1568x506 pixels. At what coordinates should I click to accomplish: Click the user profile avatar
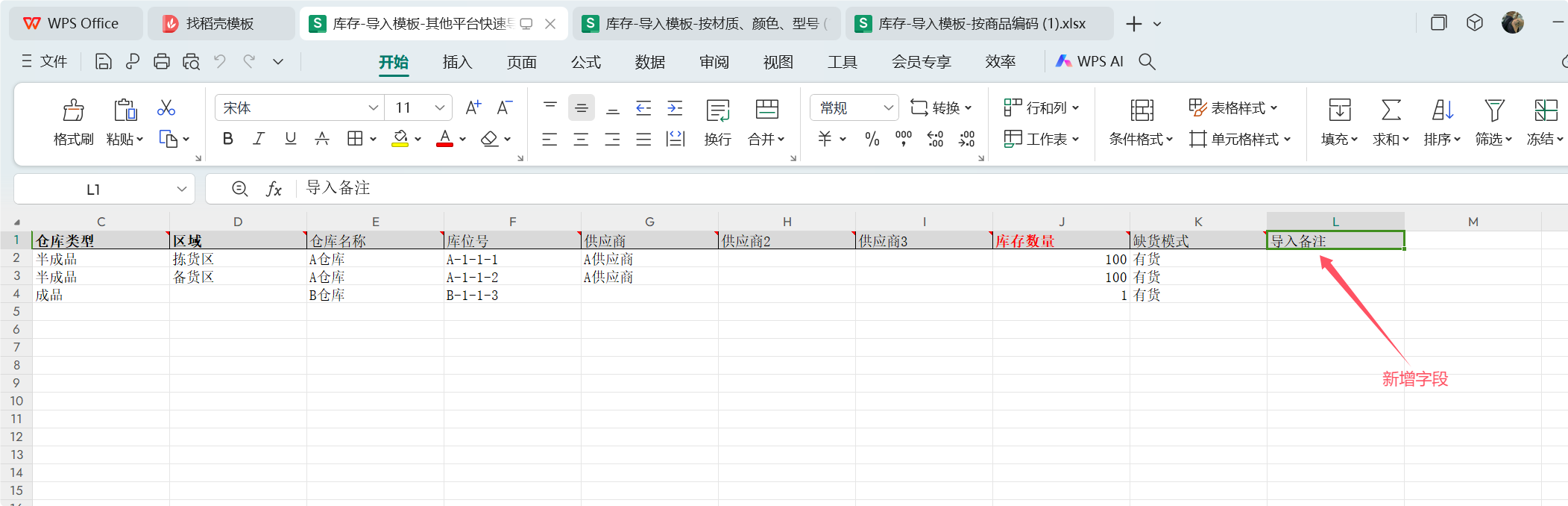coord(1513,23)
